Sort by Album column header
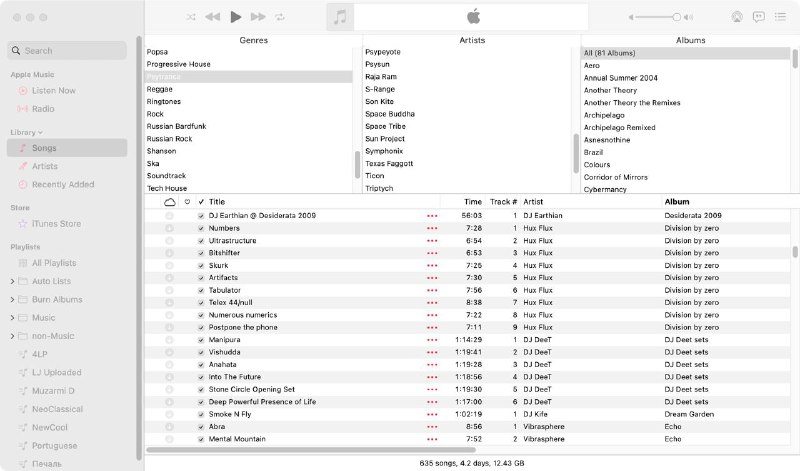Viewport: 800px width, 471px height. [677, 202]
